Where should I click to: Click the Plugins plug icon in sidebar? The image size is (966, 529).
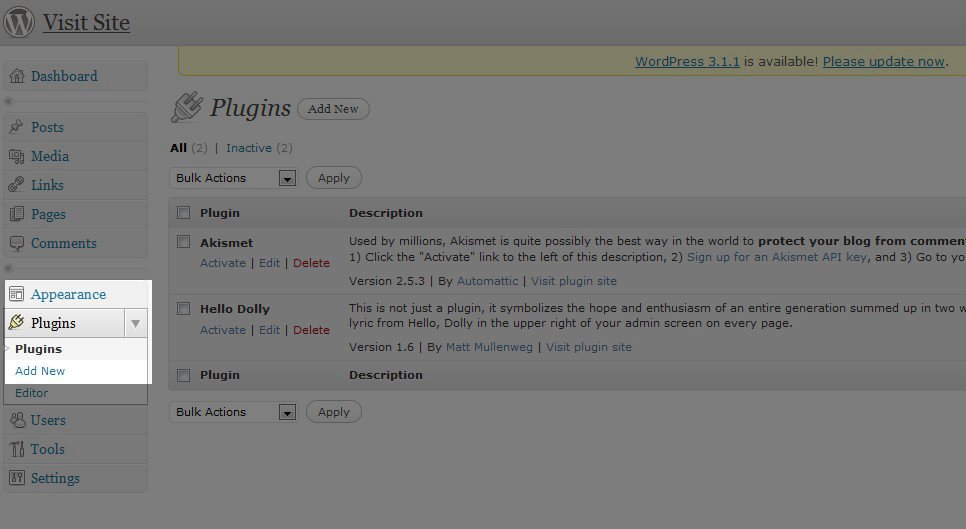pyautogui.click(x=17, y=322)
